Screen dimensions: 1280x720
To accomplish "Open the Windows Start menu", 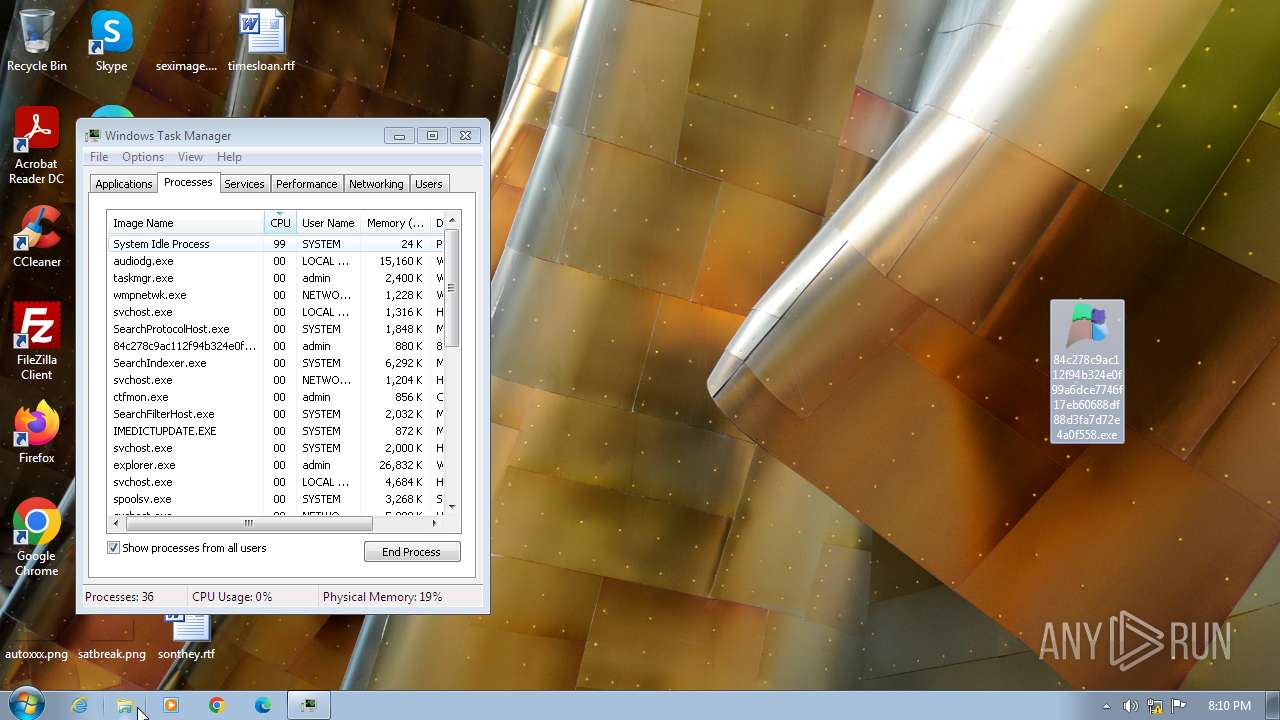I will point(24,705).
